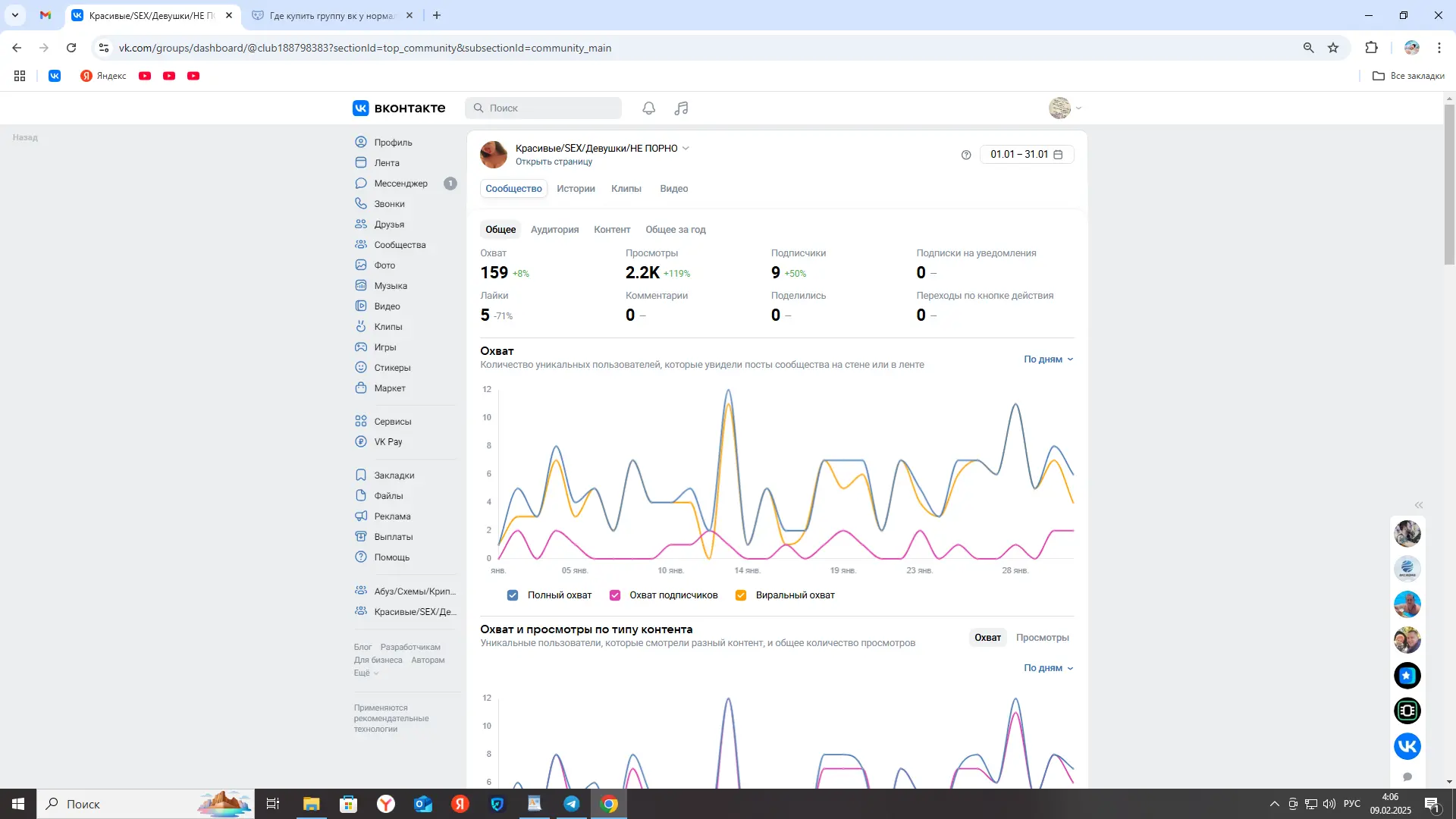Switch content chart to Просмотры
Screen dimensions: 1456x819
click(1042, 638)
